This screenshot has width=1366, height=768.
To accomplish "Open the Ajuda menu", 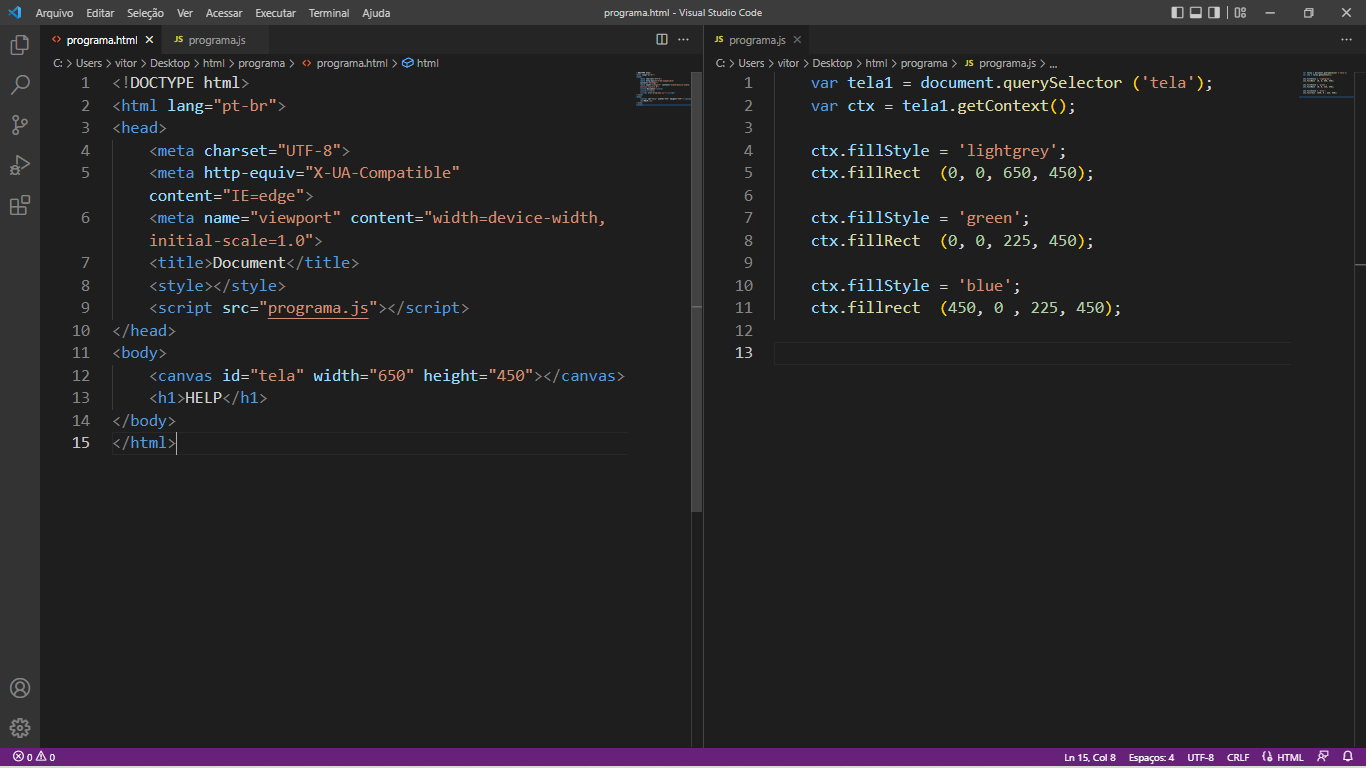I will tap(376, 13).
